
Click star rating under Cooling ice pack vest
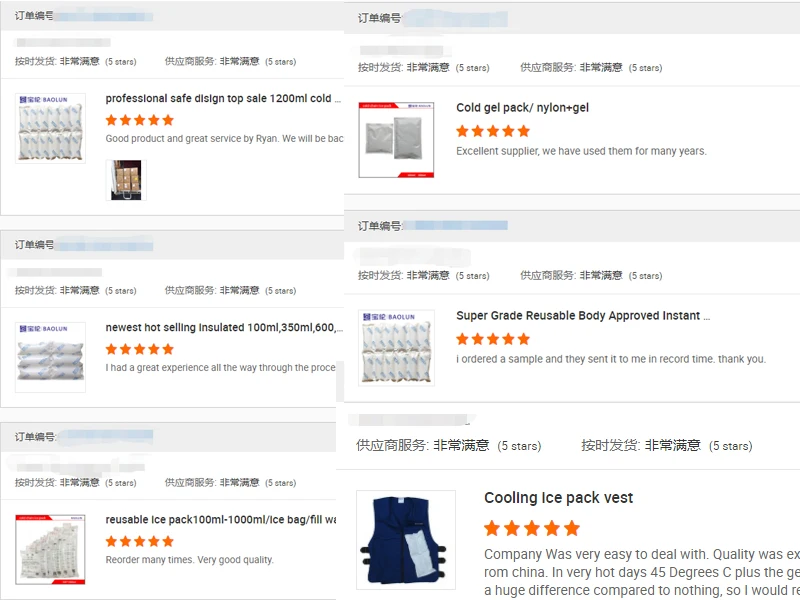532,528
